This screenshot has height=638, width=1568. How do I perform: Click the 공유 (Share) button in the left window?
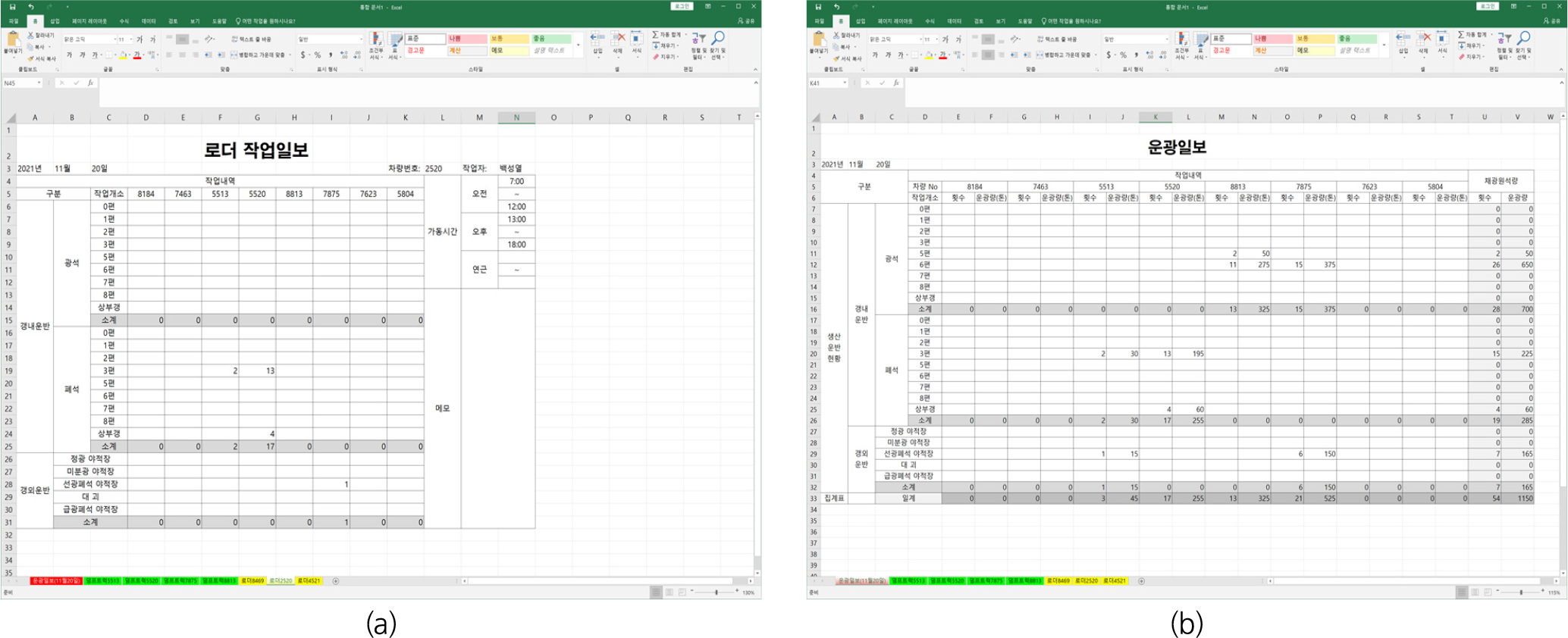(x=747, y=21)
